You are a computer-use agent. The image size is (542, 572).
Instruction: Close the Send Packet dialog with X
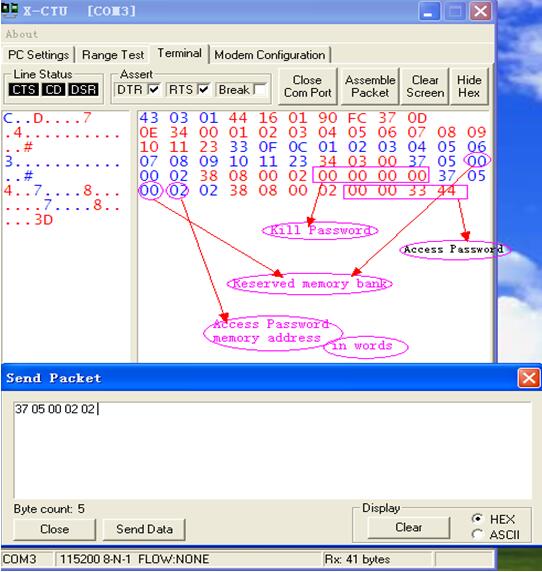pyautogui.click(x=529, y=378)
